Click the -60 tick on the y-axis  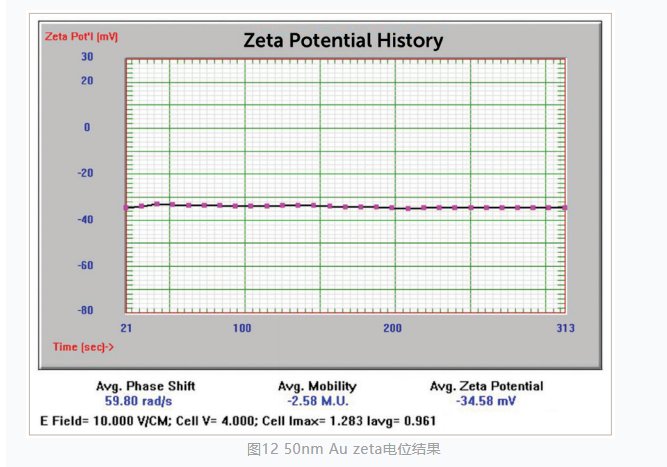(84, 265)
